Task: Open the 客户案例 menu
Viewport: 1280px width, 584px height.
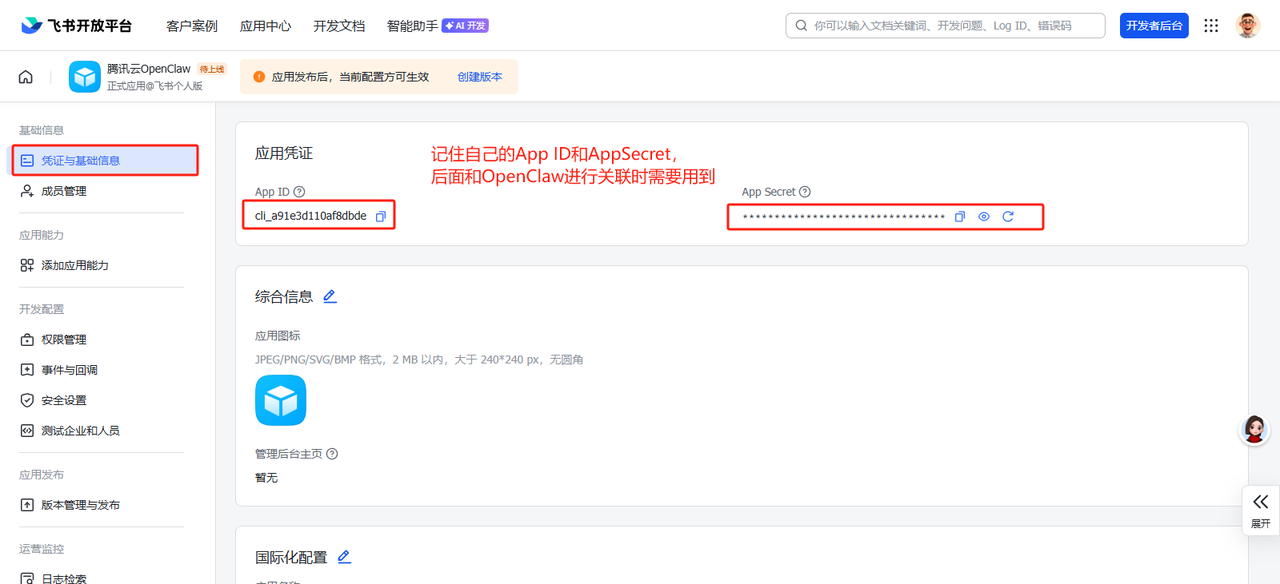Action: point(192,26)
